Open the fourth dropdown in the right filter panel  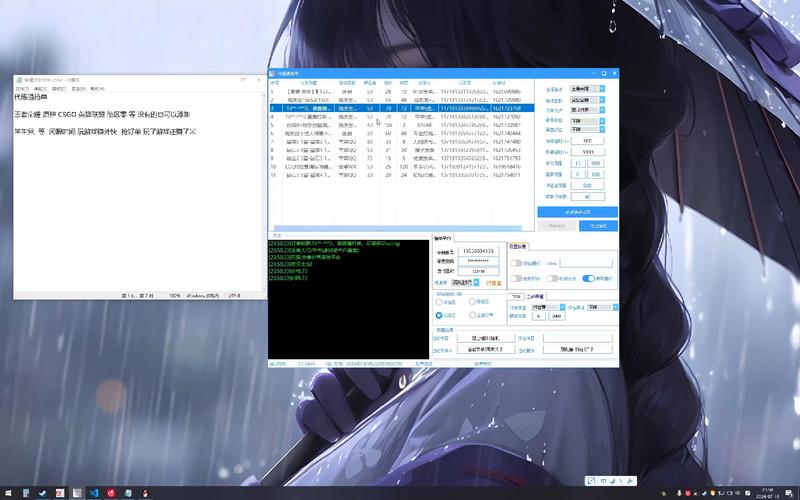[x=587, y=121]
